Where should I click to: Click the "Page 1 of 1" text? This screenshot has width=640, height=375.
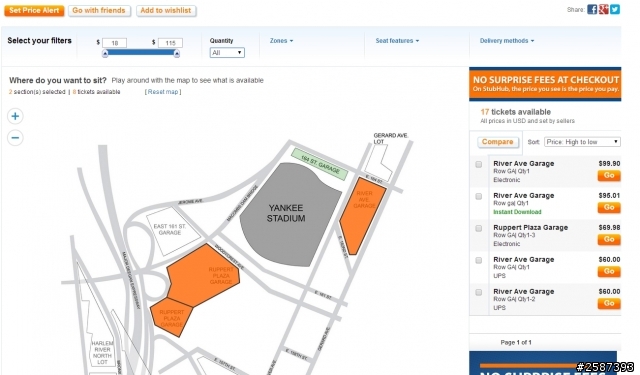click(x=516, y=342)
